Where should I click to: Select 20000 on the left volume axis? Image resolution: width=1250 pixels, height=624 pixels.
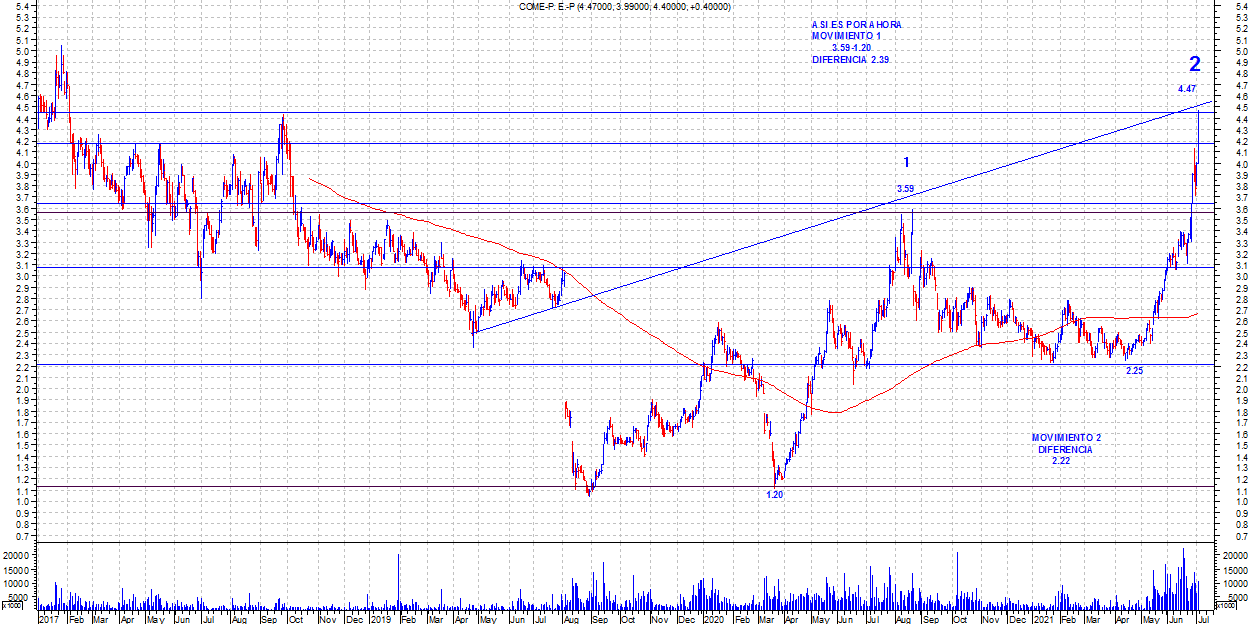click(x=18, y=554)
